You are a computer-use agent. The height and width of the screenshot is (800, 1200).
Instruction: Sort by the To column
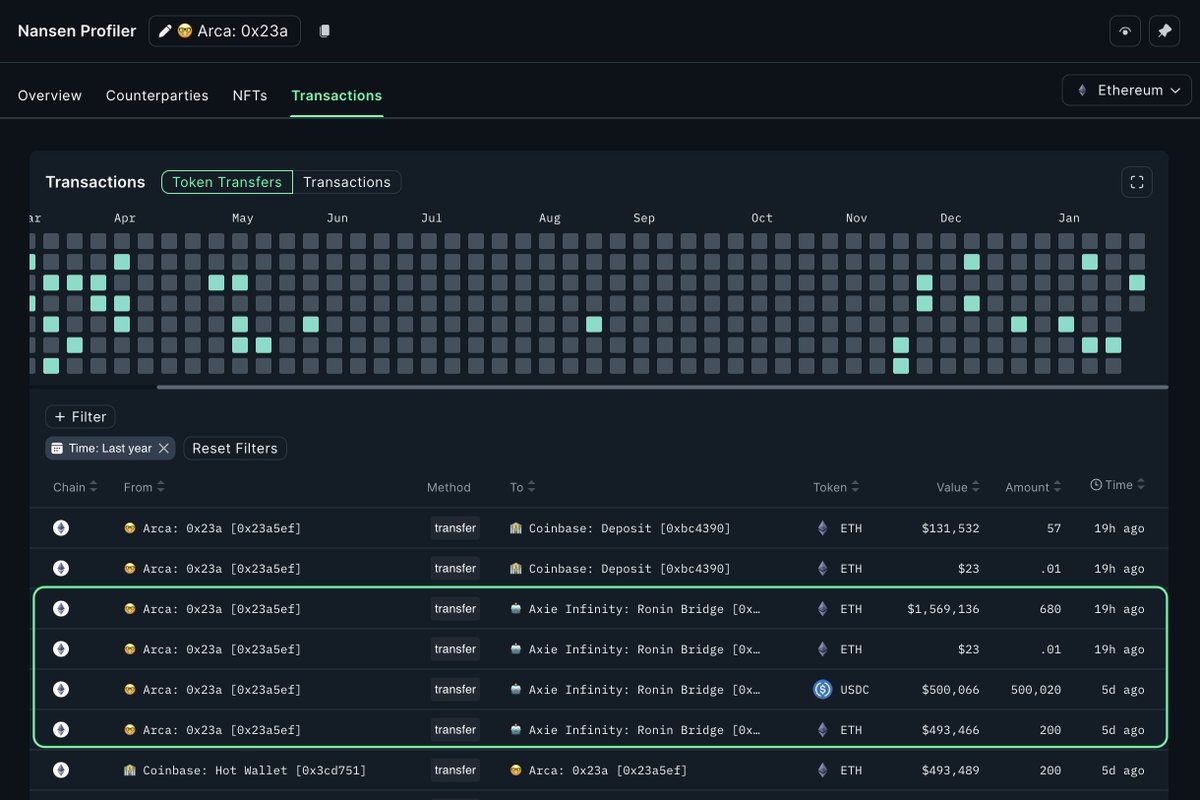(523, 487)
